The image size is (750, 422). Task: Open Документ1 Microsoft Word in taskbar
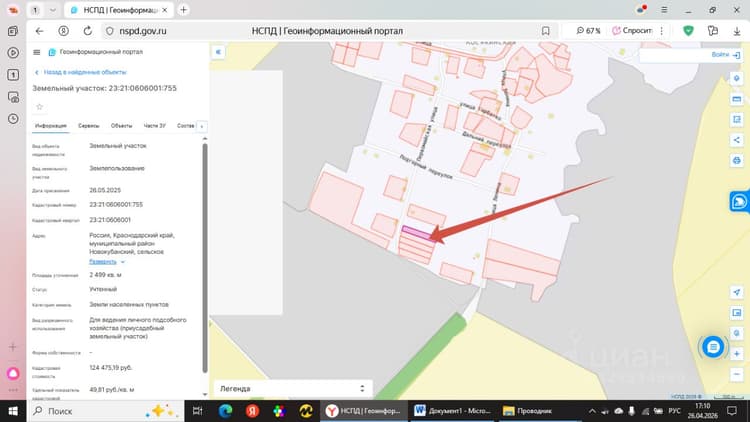click(453, 411)
